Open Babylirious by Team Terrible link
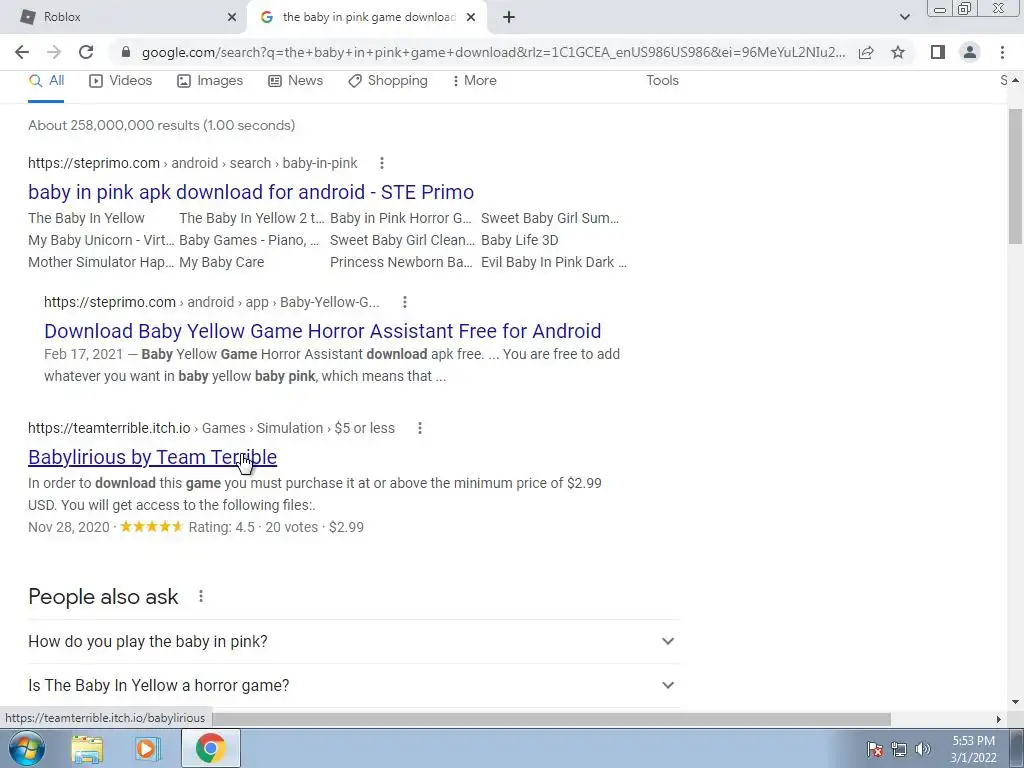 152,457
